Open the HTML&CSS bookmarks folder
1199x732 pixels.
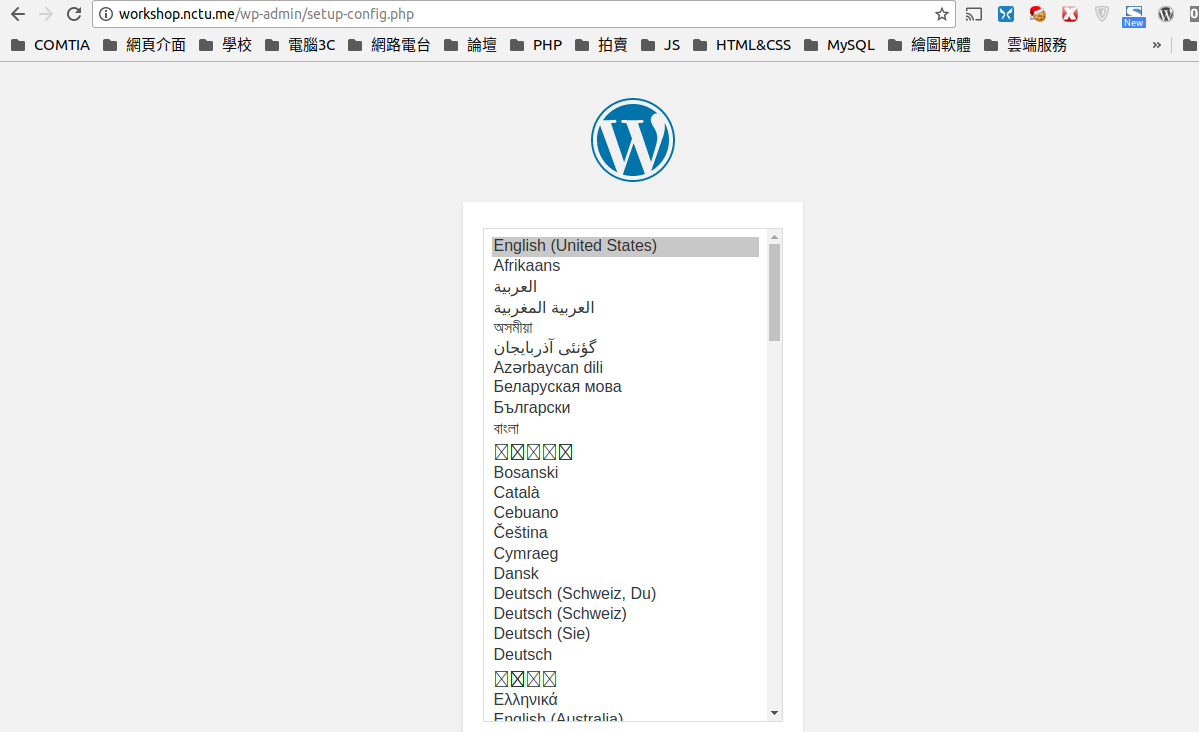coord(742,45)
